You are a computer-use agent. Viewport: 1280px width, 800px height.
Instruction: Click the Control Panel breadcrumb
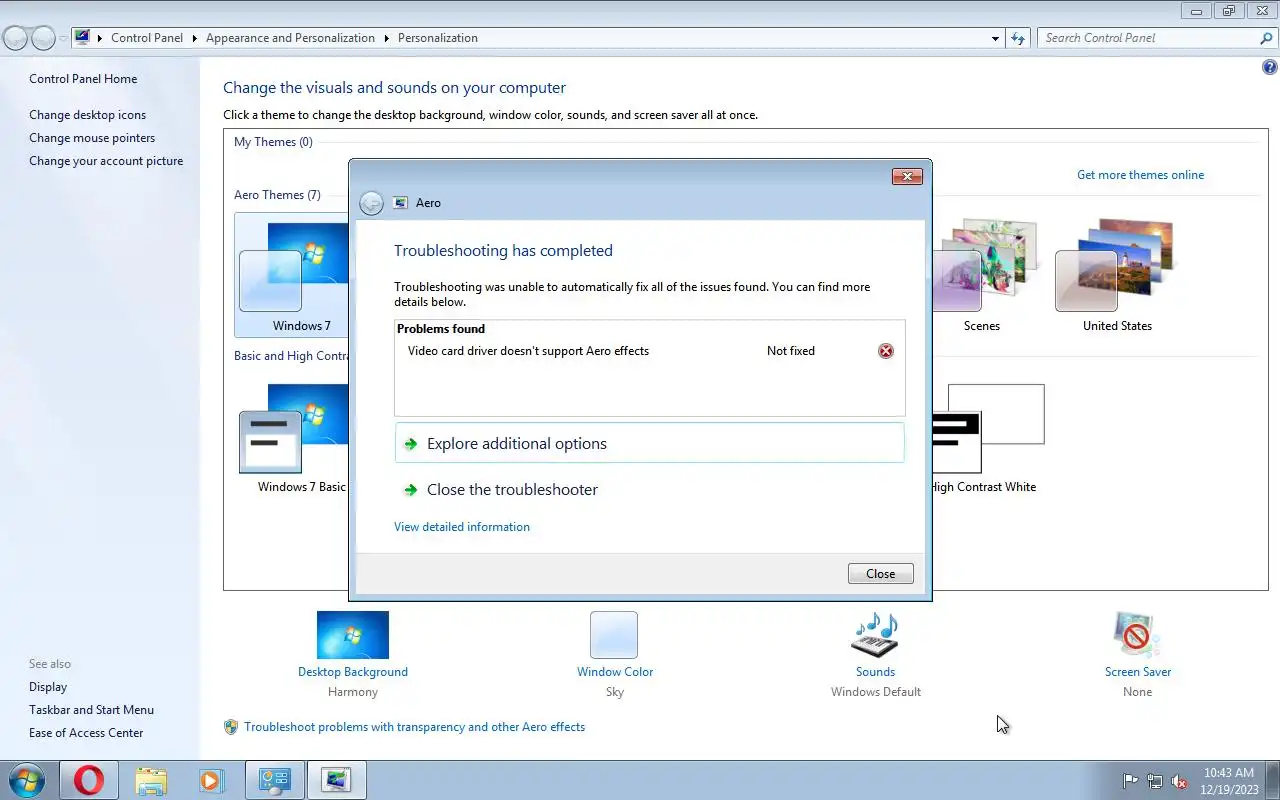pos(147,38)
